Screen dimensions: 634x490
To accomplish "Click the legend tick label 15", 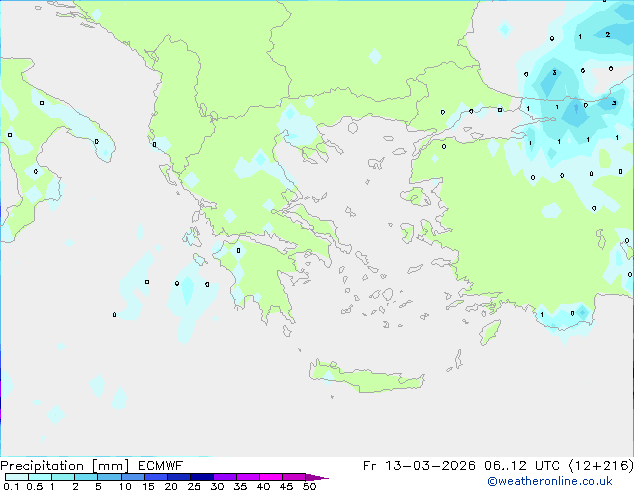I will (148, 486).
